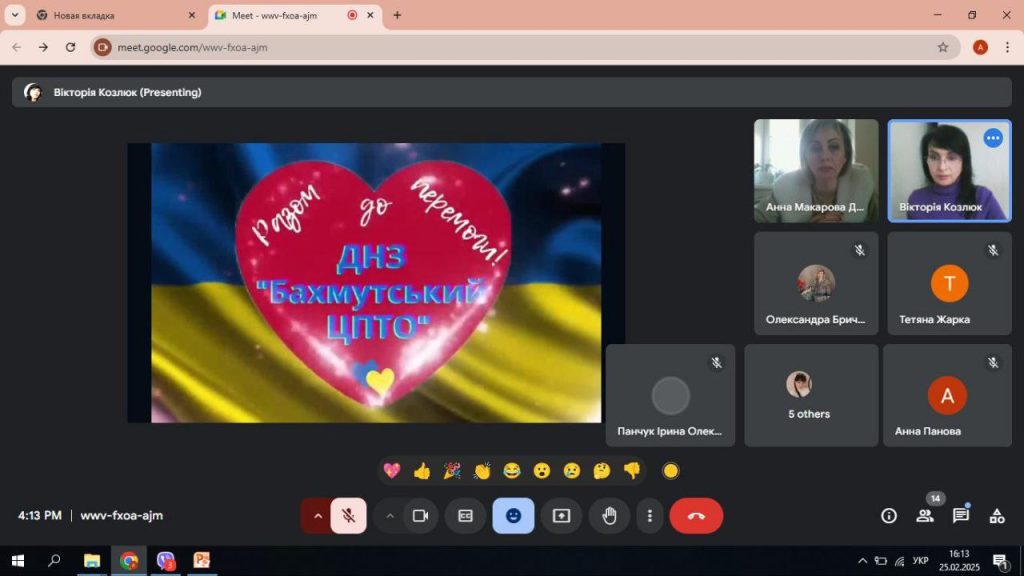Turn on closed captions
1024x576 pixels.
click(x=465, y=516)
